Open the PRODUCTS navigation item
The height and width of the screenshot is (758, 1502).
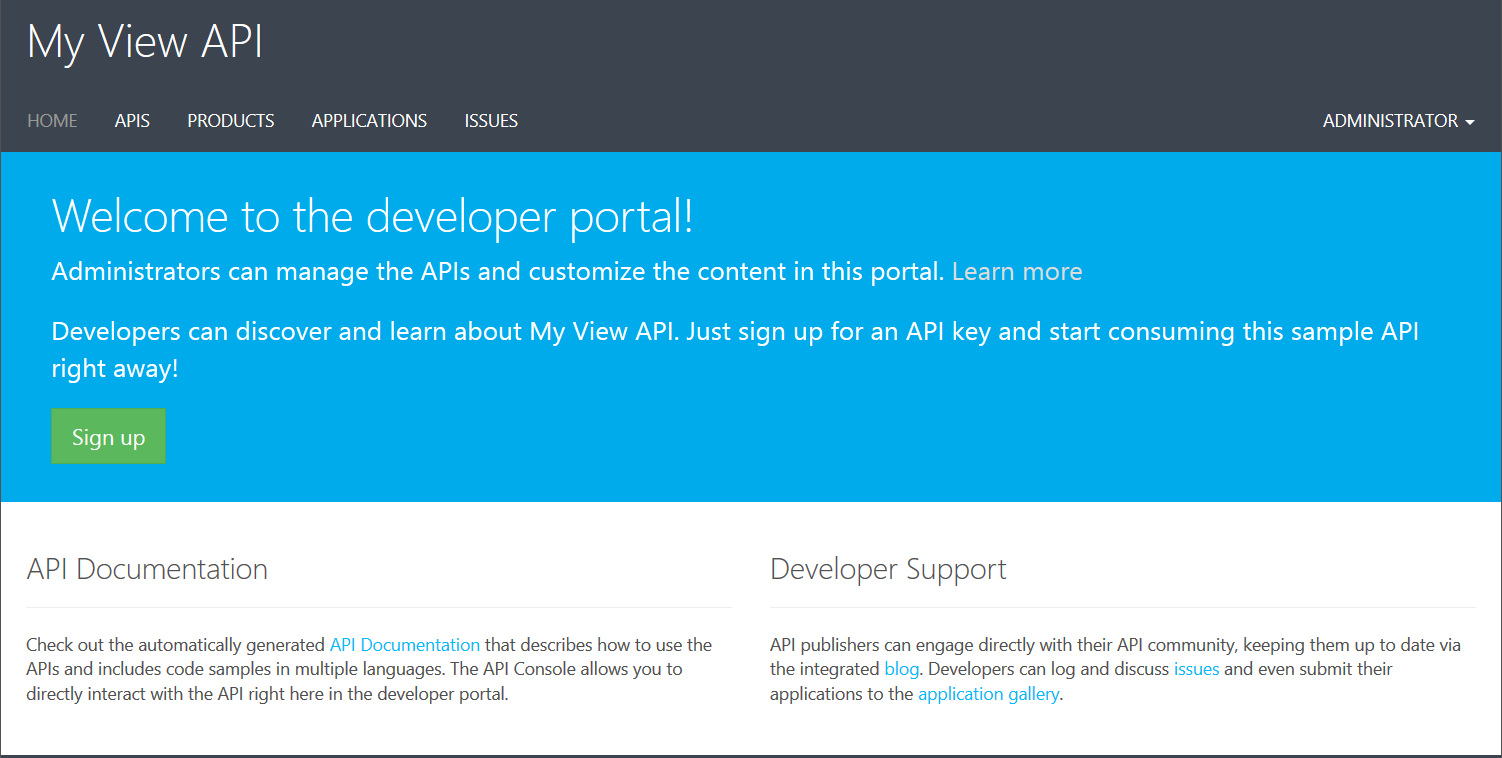(x=231, y=121)
